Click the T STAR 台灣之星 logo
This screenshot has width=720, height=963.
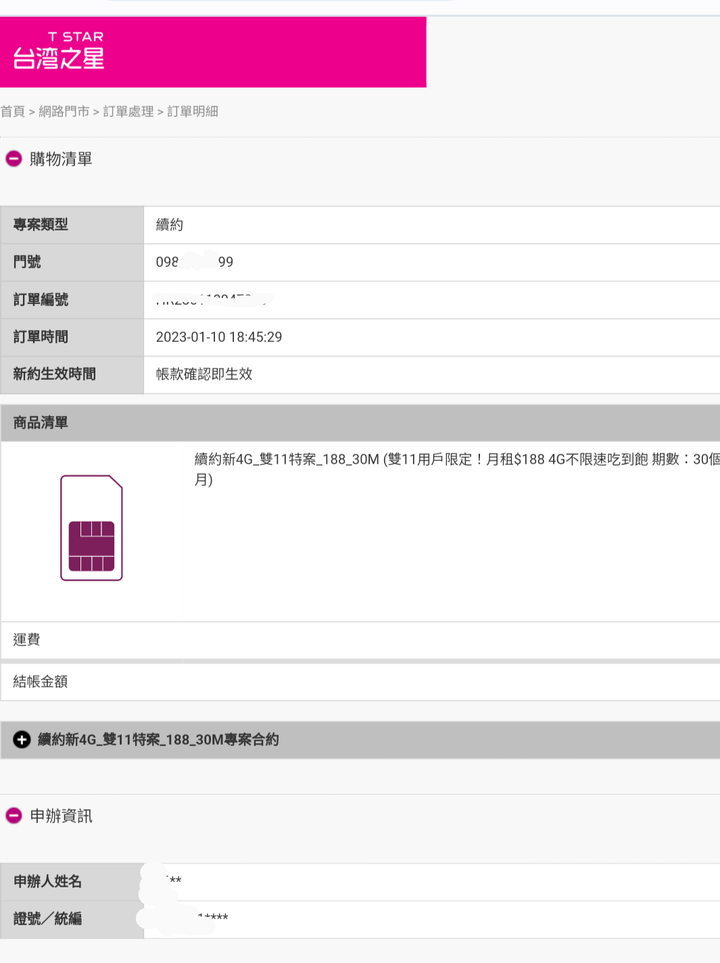point(58,50)
